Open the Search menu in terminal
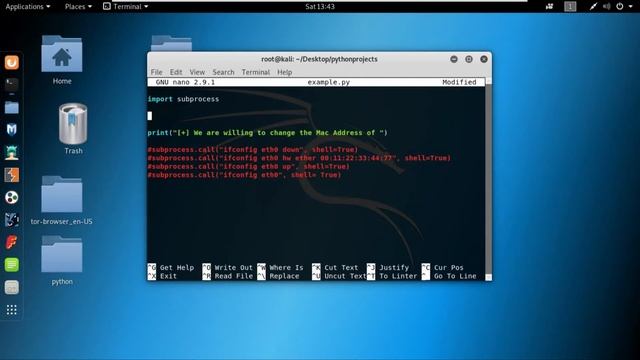The image size is (640, 360). pos(223,72)
